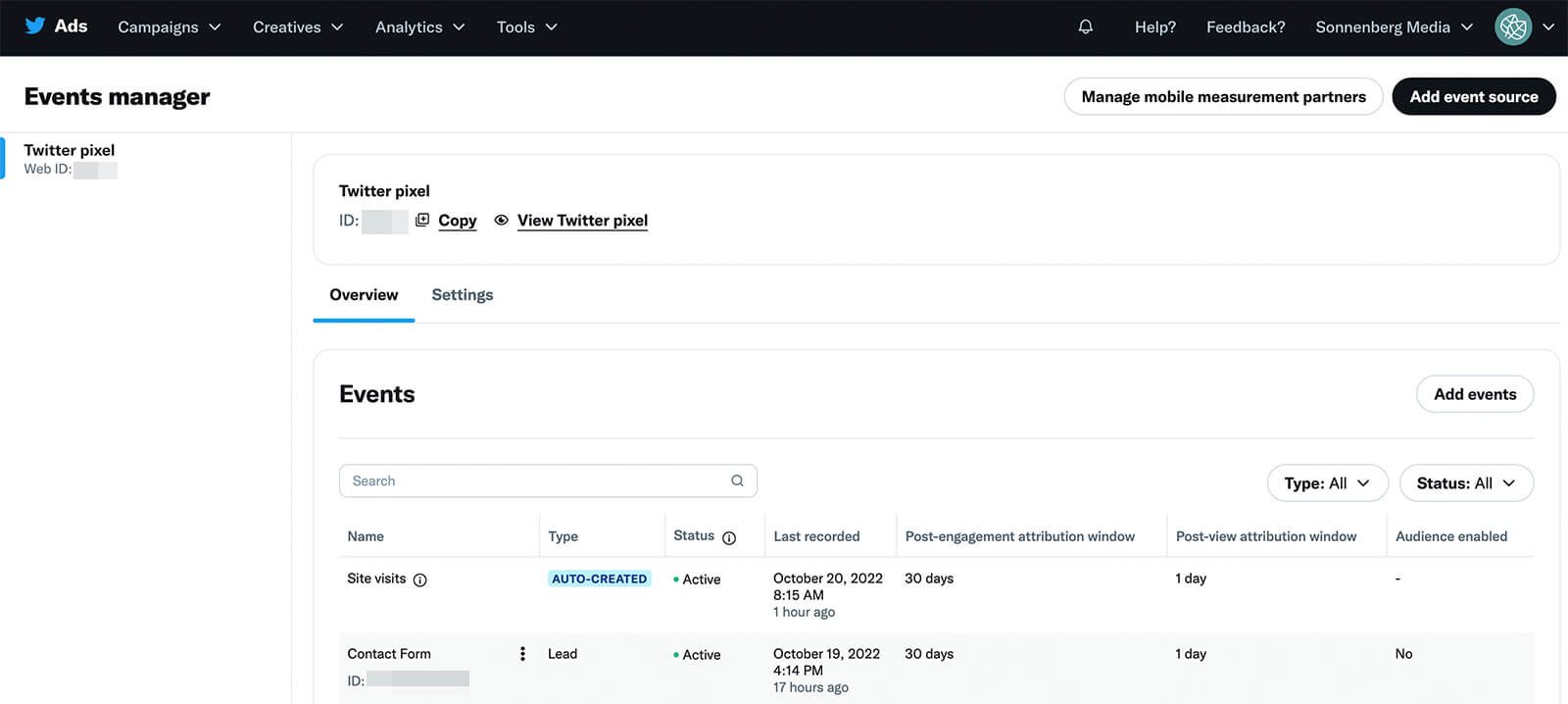Expand the Sonnenberg Media account dropdown
This screenshot has height=704, width=1568.
tap(1394, 26)
